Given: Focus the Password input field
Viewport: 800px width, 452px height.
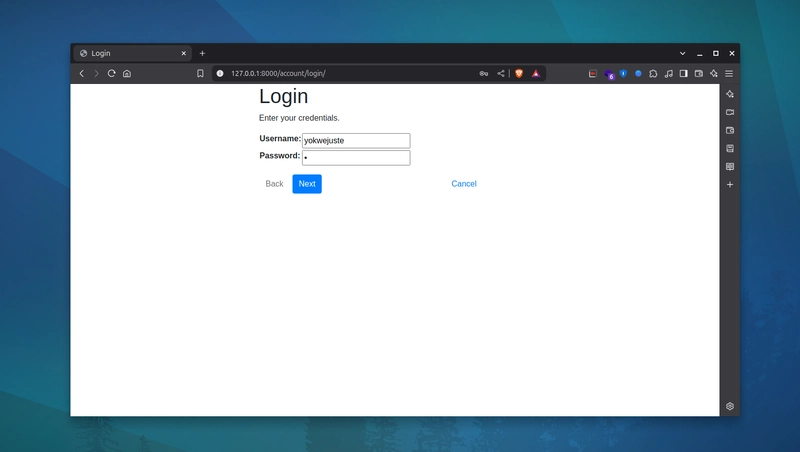Looking at the screenshot, I should pyautogui.click(x=356, y=158).
